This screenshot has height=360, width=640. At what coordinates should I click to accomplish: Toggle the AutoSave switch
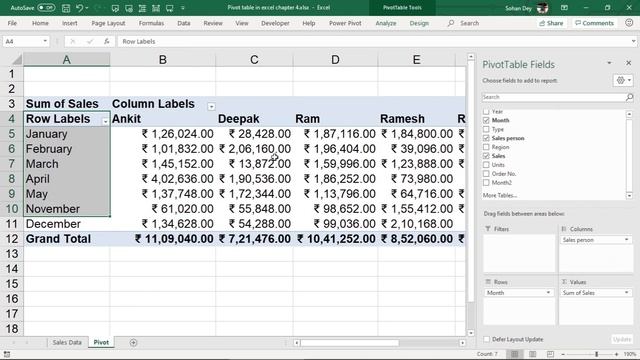click(46, 8)
